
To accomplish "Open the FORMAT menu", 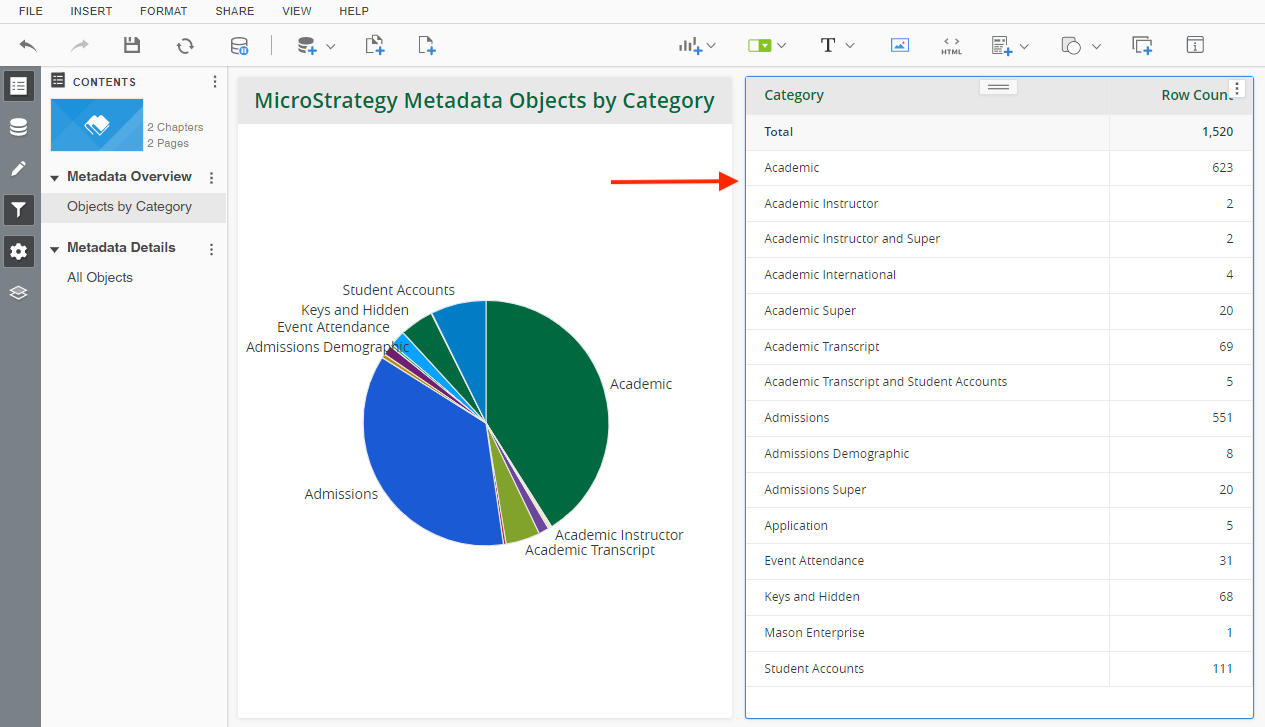I will click(x=163, y=11).
